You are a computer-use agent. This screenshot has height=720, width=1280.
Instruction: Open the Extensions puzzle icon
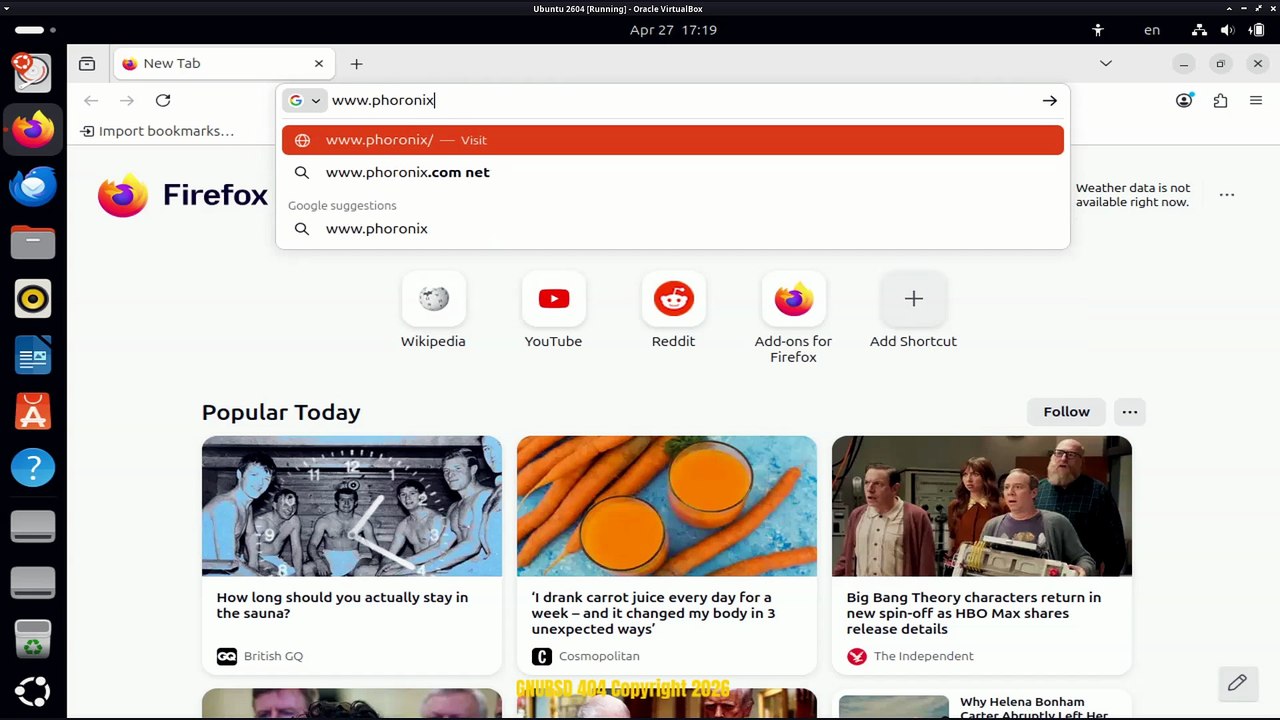click(1220, 100)
